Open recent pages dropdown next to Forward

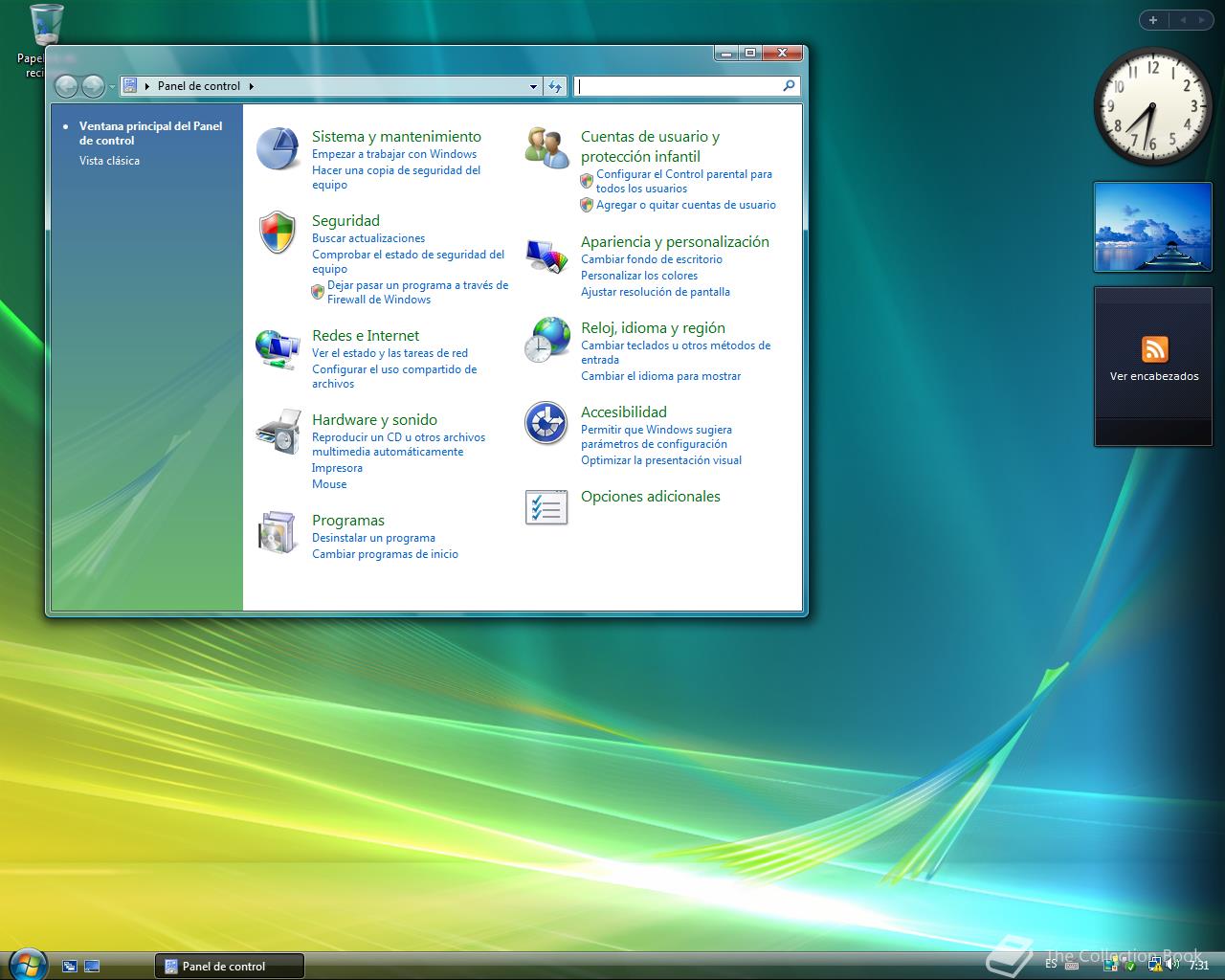pyautogui.click(x=112, y=86)
